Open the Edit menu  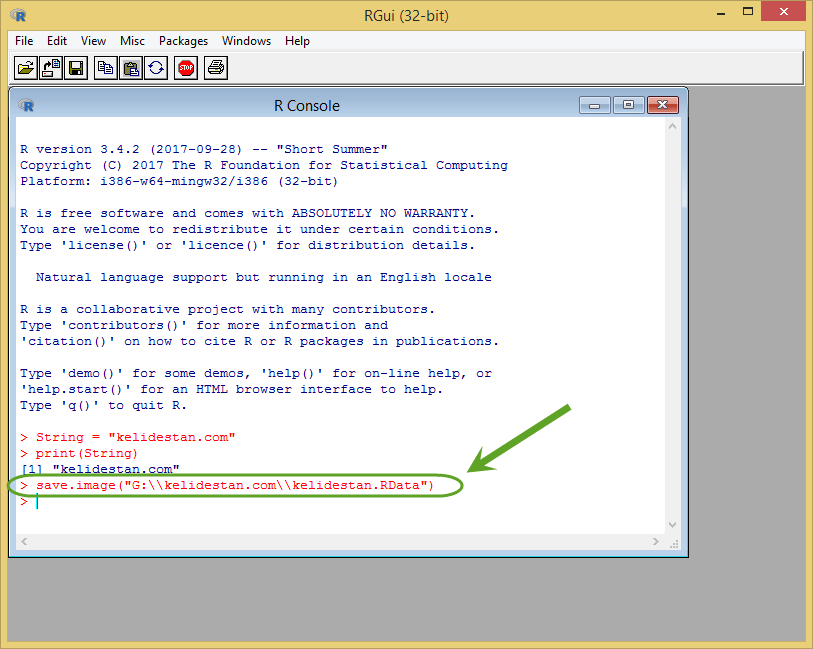(x=57, y=41)
